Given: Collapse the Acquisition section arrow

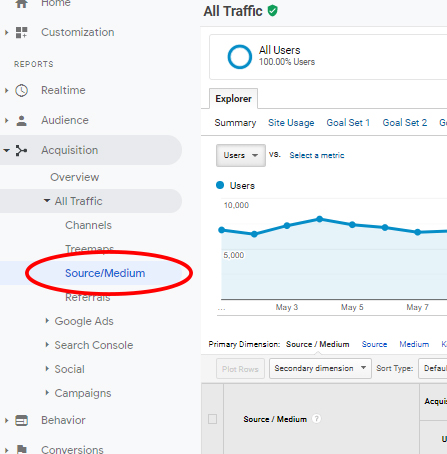Looking at the screenshot, I should [6, 150].
